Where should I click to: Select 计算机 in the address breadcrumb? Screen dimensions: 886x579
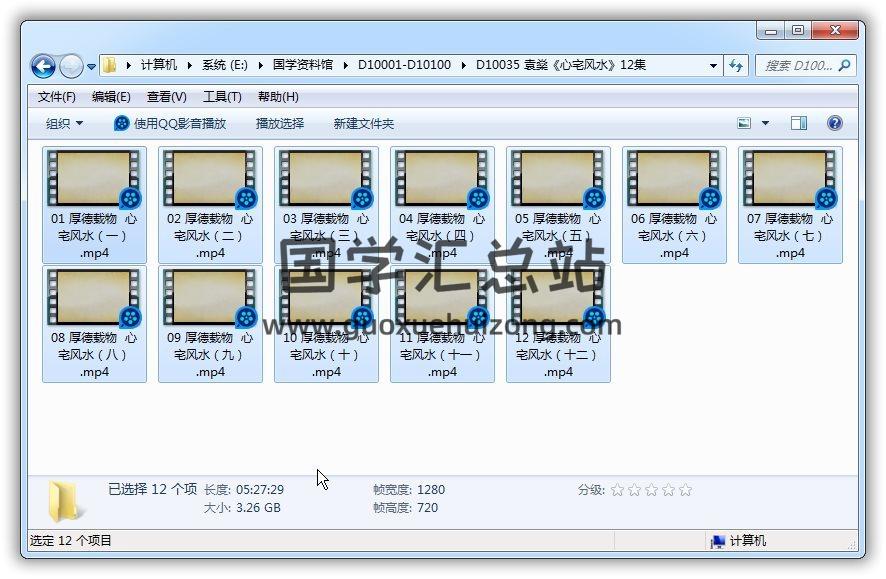(159, 65)
